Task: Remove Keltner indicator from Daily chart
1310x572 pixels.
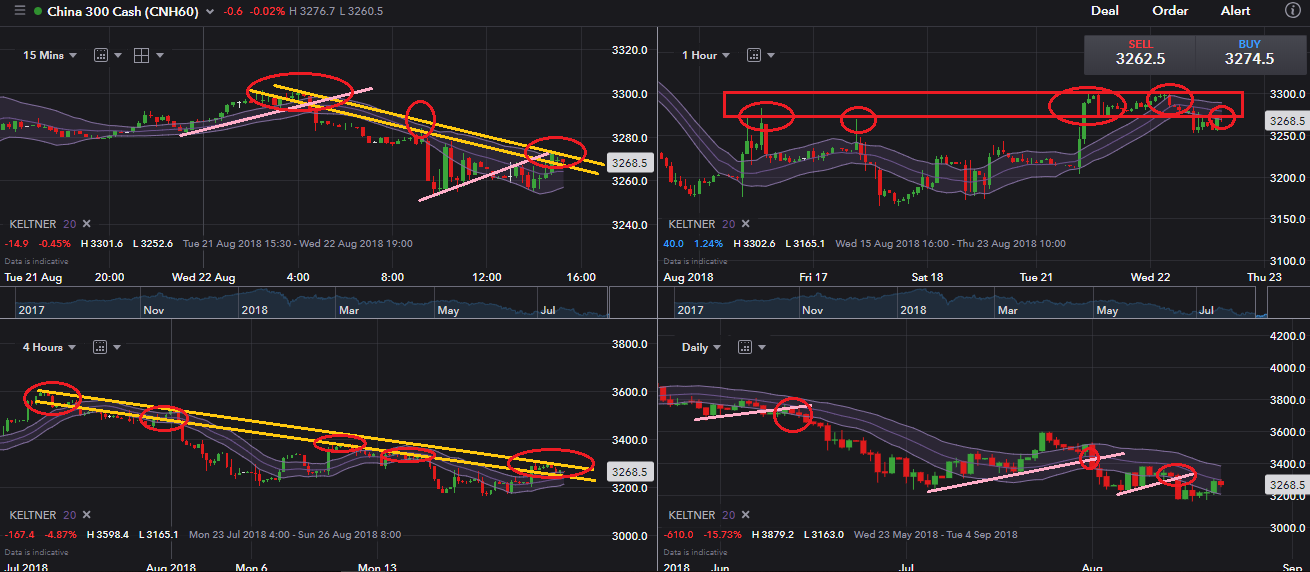Action: point(743,516)
